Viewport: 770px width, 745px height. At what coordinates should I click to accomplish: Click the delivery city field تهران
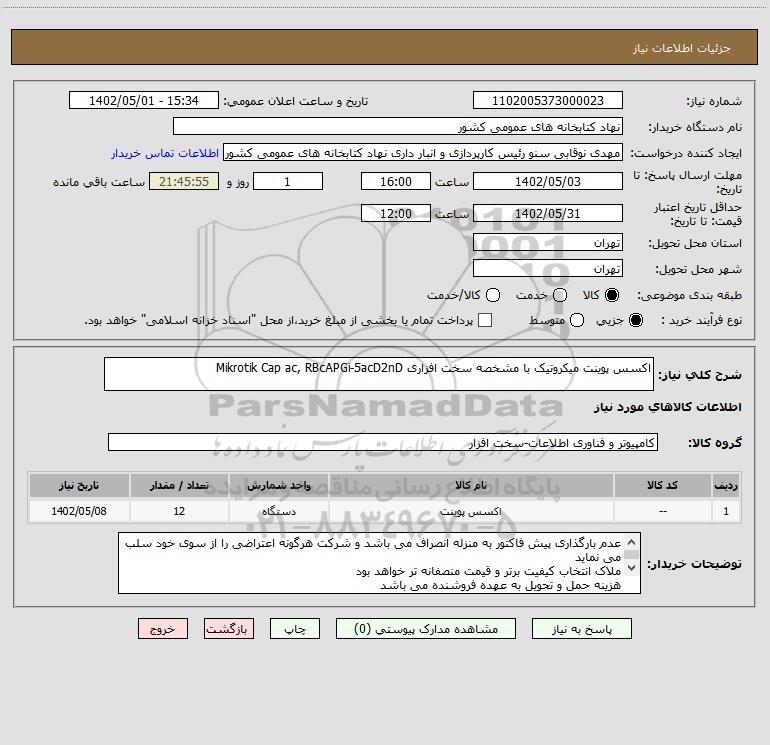548,268
